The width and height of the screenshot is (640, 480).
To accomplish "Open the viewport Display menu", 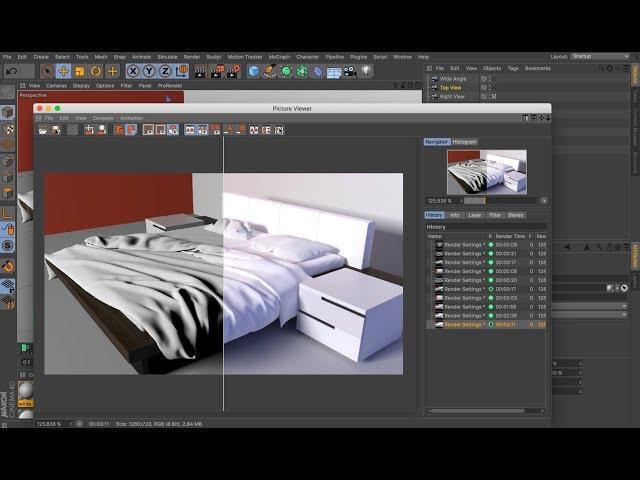I will point(81,86).
